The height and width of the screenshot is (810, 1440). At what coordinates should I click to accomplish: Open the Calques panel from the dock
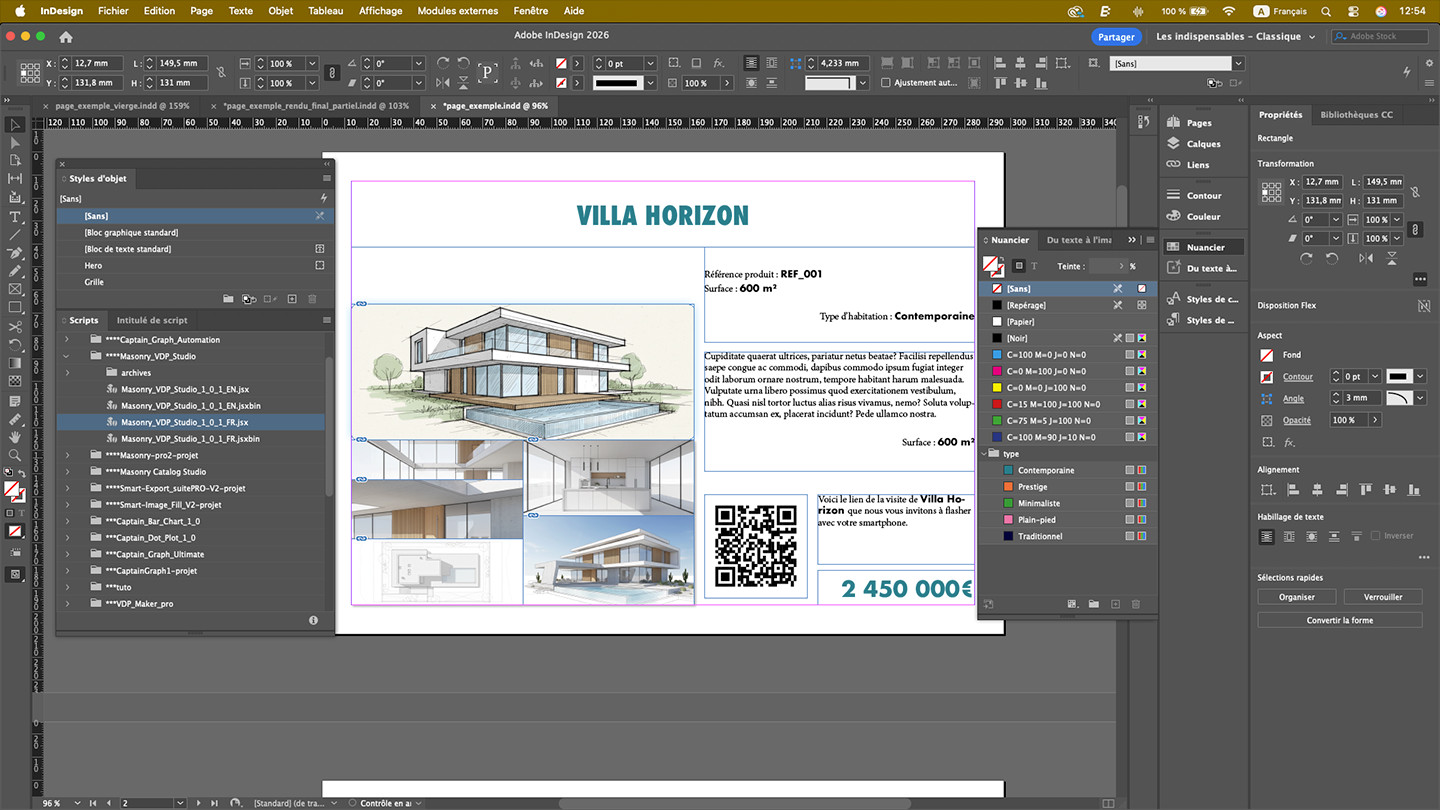tap(1203, 144)
